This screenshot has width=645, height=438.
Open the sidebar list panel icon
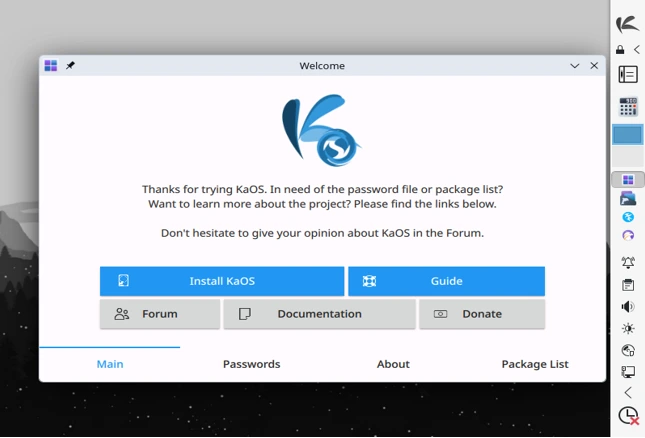(x=628, y=74)
